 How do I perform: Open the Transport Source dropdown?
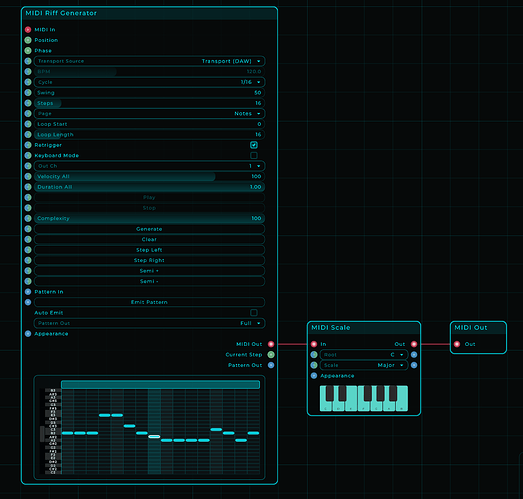pos(149,61)
